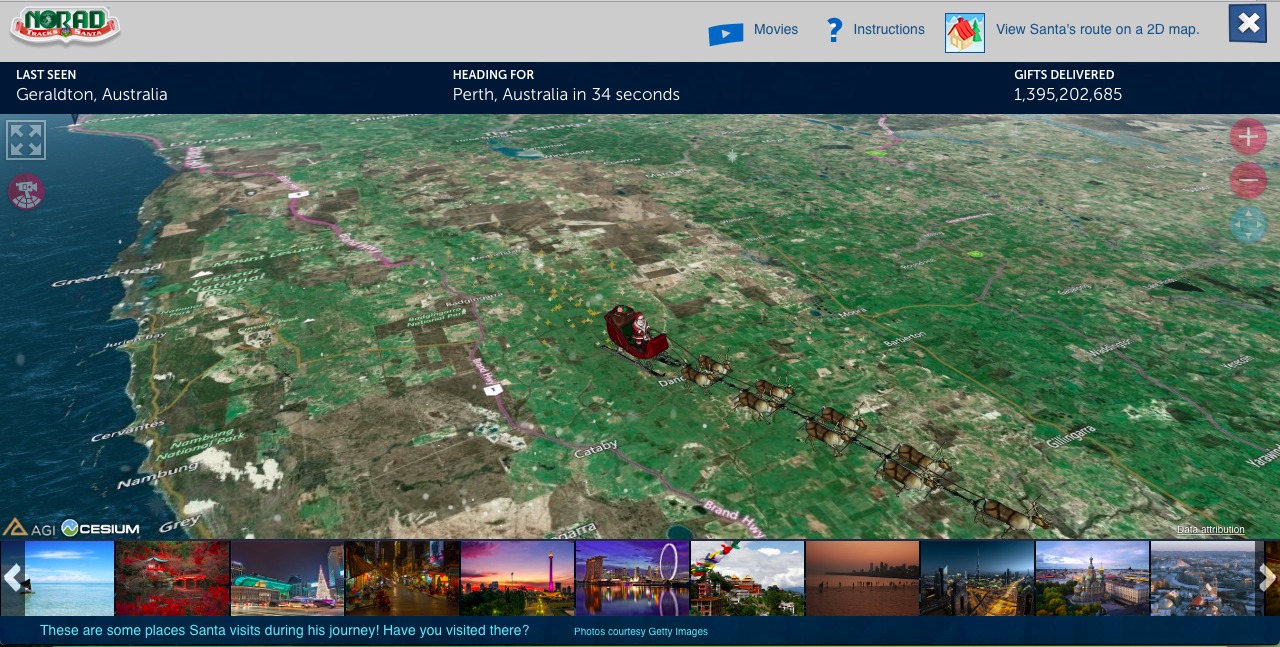Open the Movies video icon
The width and height of the screenshot is (1280, 647).
(x=725, y=34)
